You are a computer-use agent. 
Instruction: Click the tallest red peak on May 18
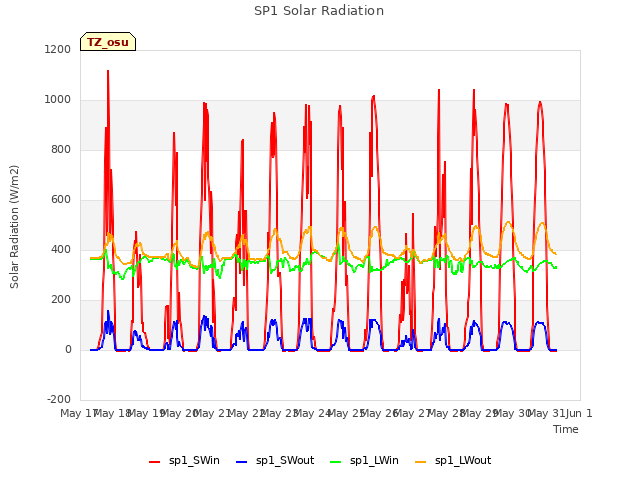[108, 71]
